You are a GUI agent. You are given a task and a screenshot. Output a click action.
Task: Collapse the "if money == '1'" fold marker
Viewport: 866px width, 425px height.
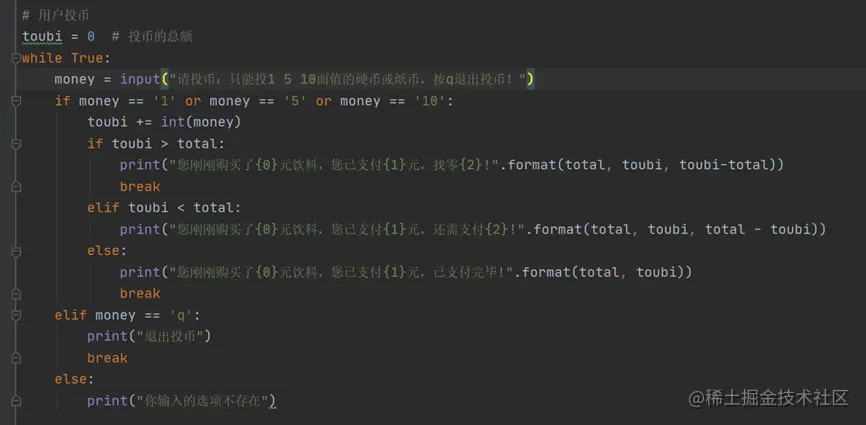(16, 101)
